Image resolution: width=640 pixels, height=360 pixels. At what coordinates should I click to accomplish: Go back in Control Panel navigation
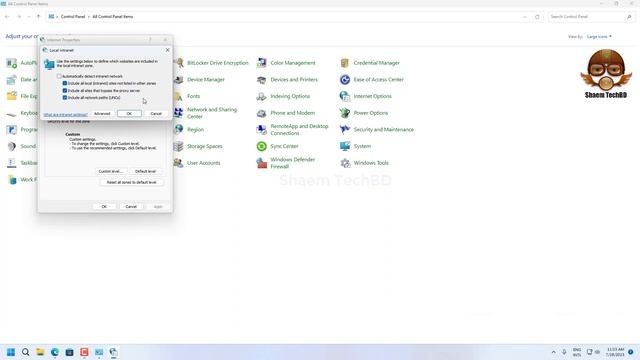pos(7,17)
